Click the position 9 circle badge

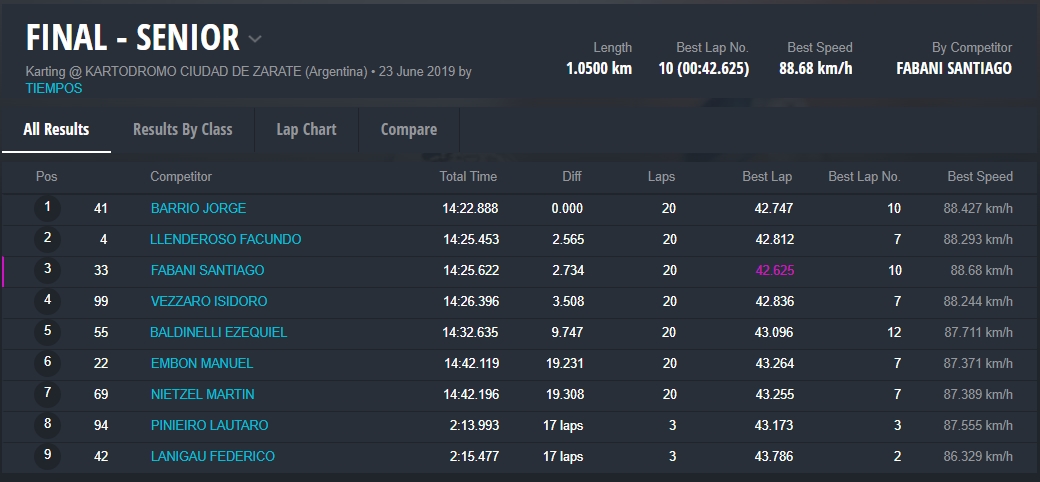point(47,456)
